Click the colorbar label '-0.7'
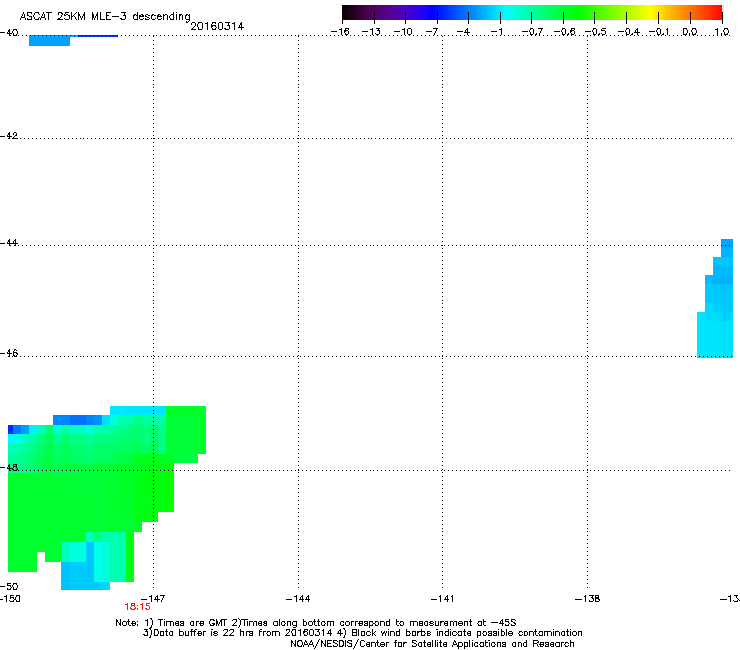Screen dimensions: 740x650 [532, 32]
